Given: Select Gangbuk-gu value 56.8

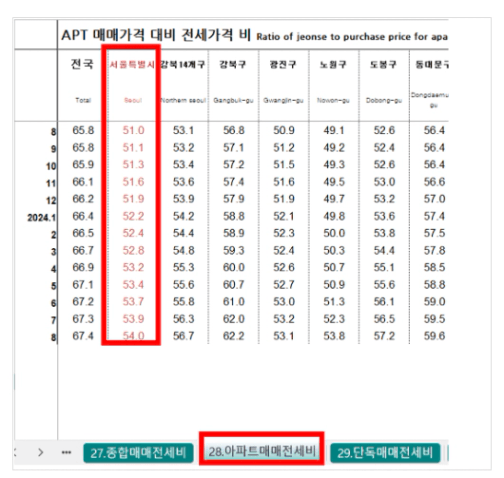Looking at the screenshot, I should coord(234,130).
